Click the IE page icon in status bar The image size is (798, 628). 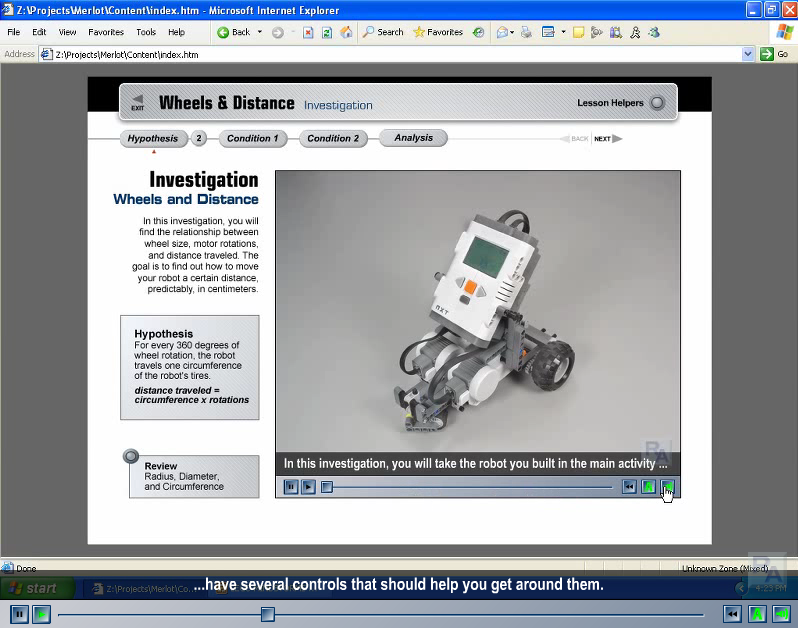click(7, 567)
